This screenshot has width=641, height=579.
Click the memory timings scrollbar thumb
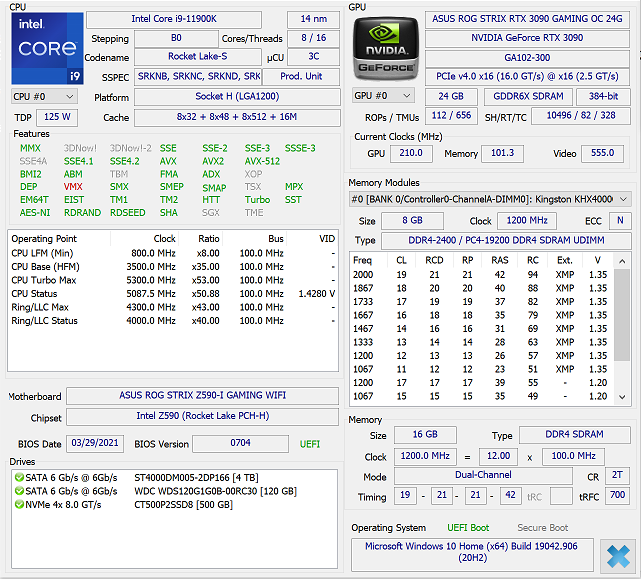pyautogui.click(x=622, y=315)
